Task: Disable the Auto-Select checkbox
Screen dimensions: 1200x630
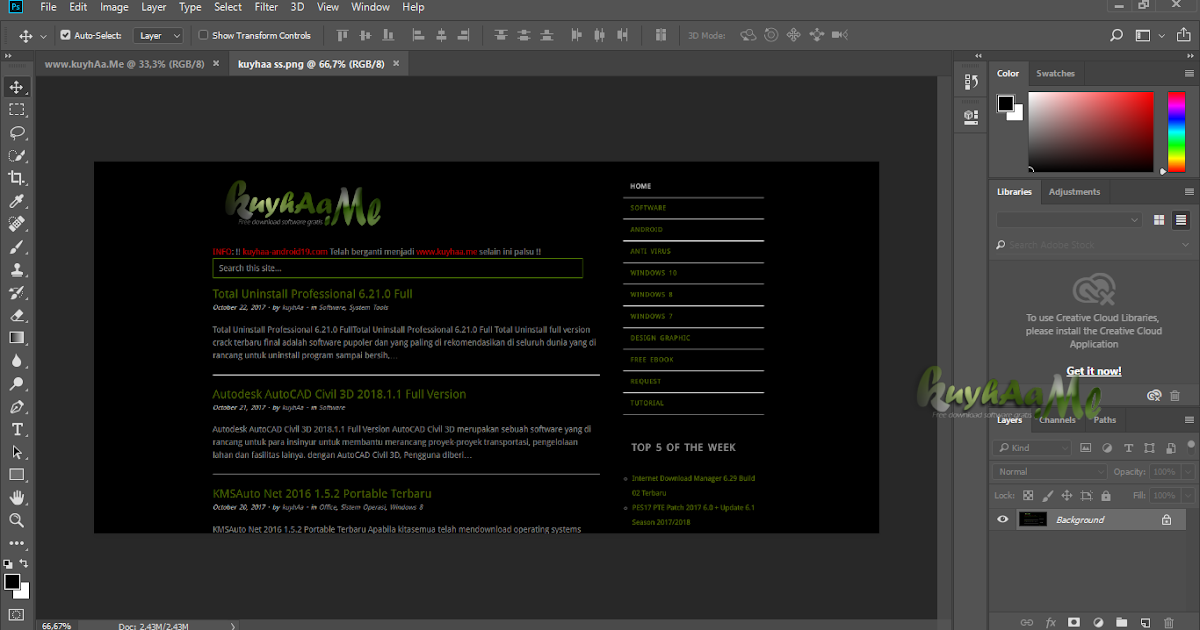Action: pyautogui.click(x=66, y=35)
